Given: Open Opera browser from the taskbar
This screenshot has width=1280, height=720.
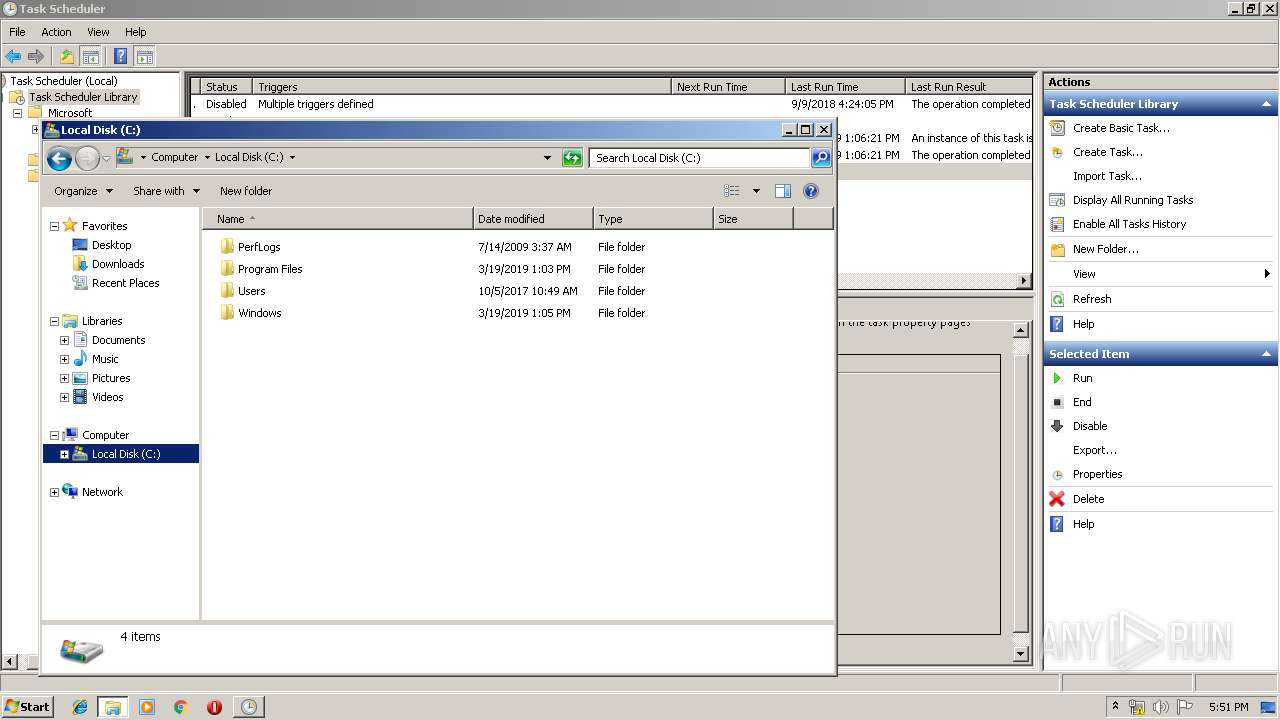Looking at the screenshot, I should point(214,707).
